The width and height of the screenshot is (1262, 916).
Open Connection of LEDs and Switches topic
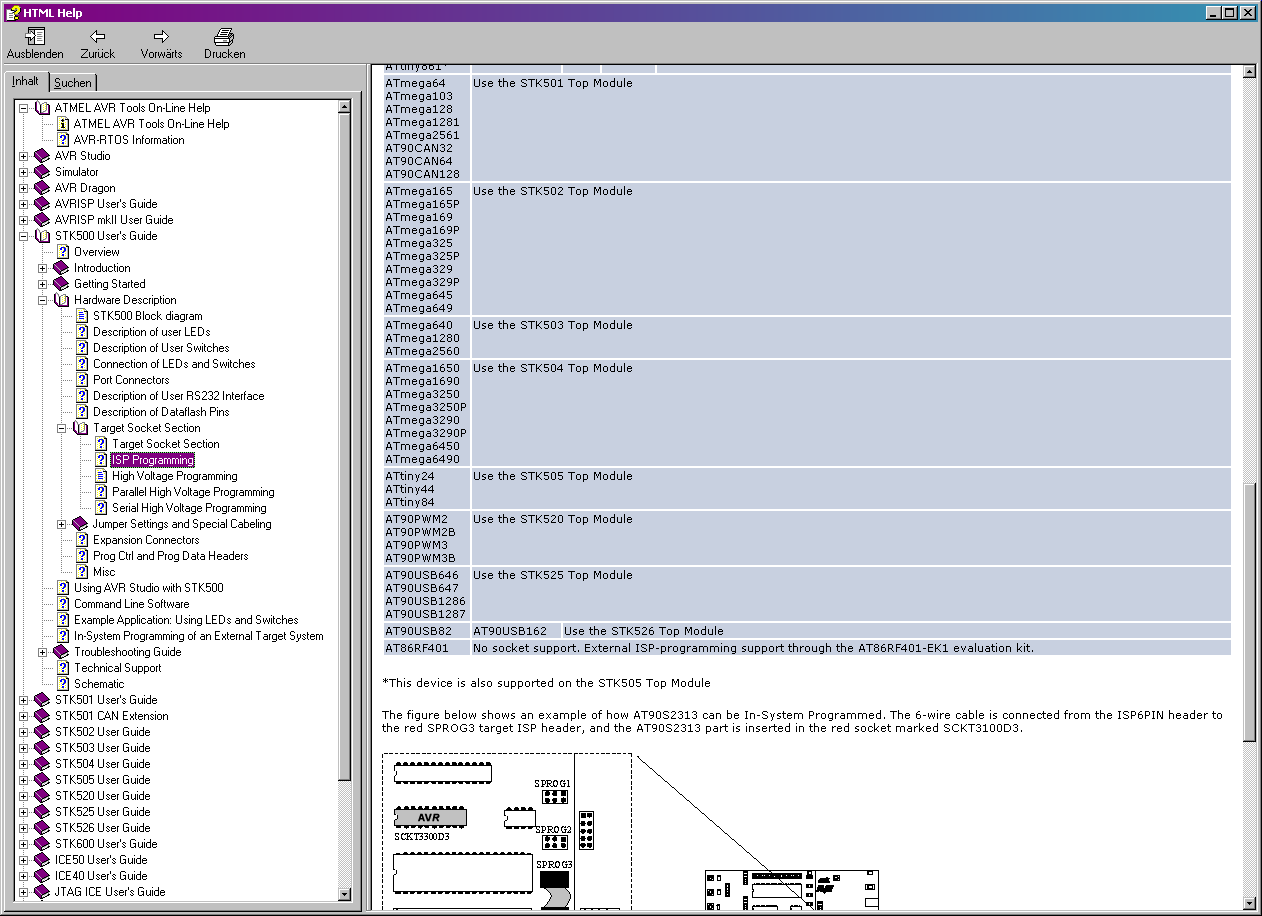point(174,364)
